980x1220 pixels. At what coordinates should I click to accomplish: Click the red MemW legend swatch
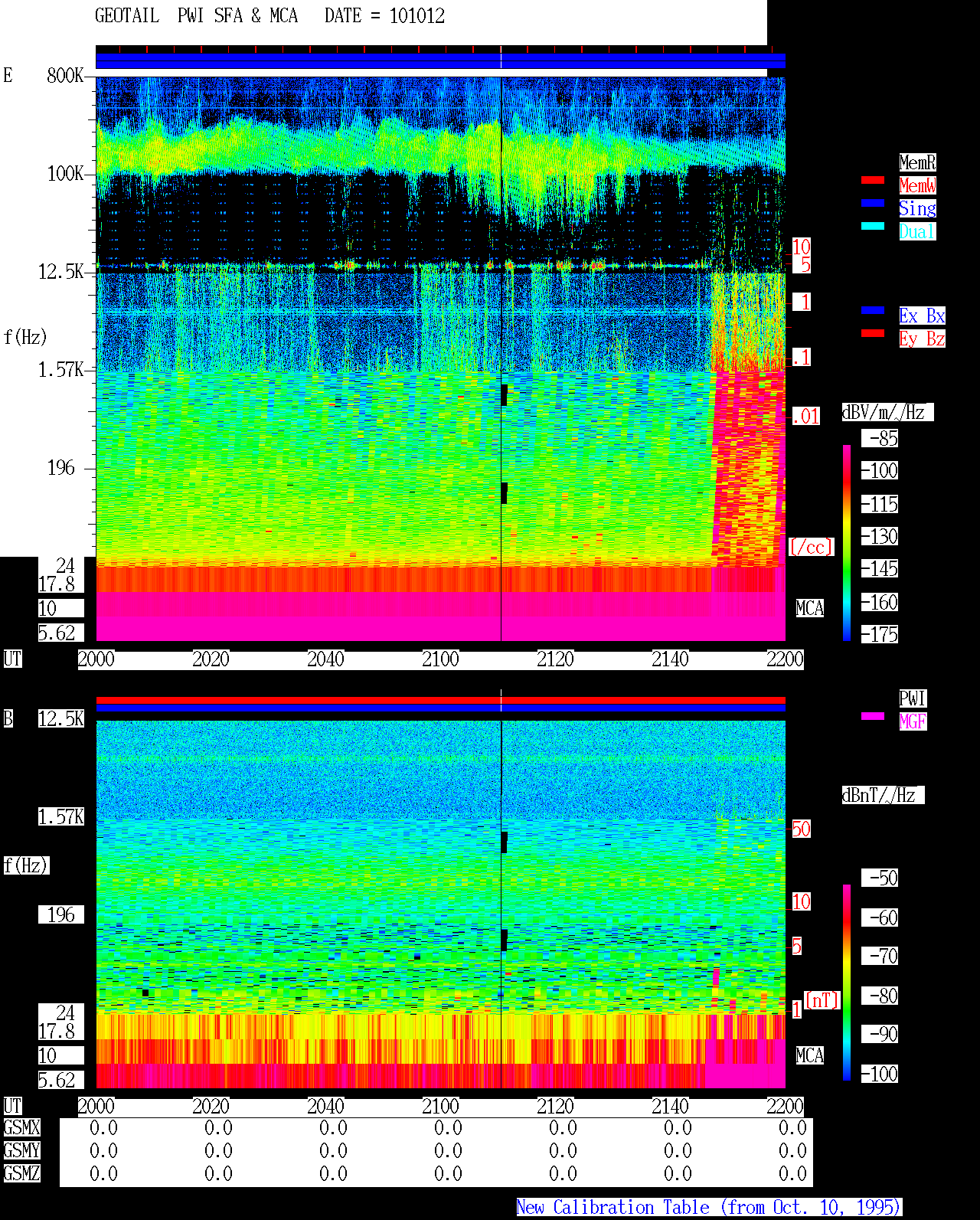[873, 180]
